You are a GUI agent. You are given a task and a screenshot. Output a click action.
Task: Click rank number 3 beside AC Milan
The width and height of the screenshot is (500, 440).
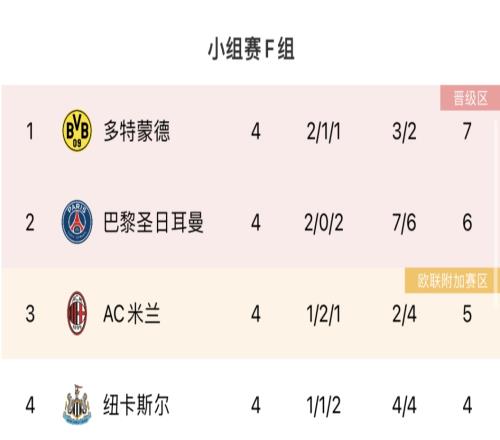click(30, 314)
